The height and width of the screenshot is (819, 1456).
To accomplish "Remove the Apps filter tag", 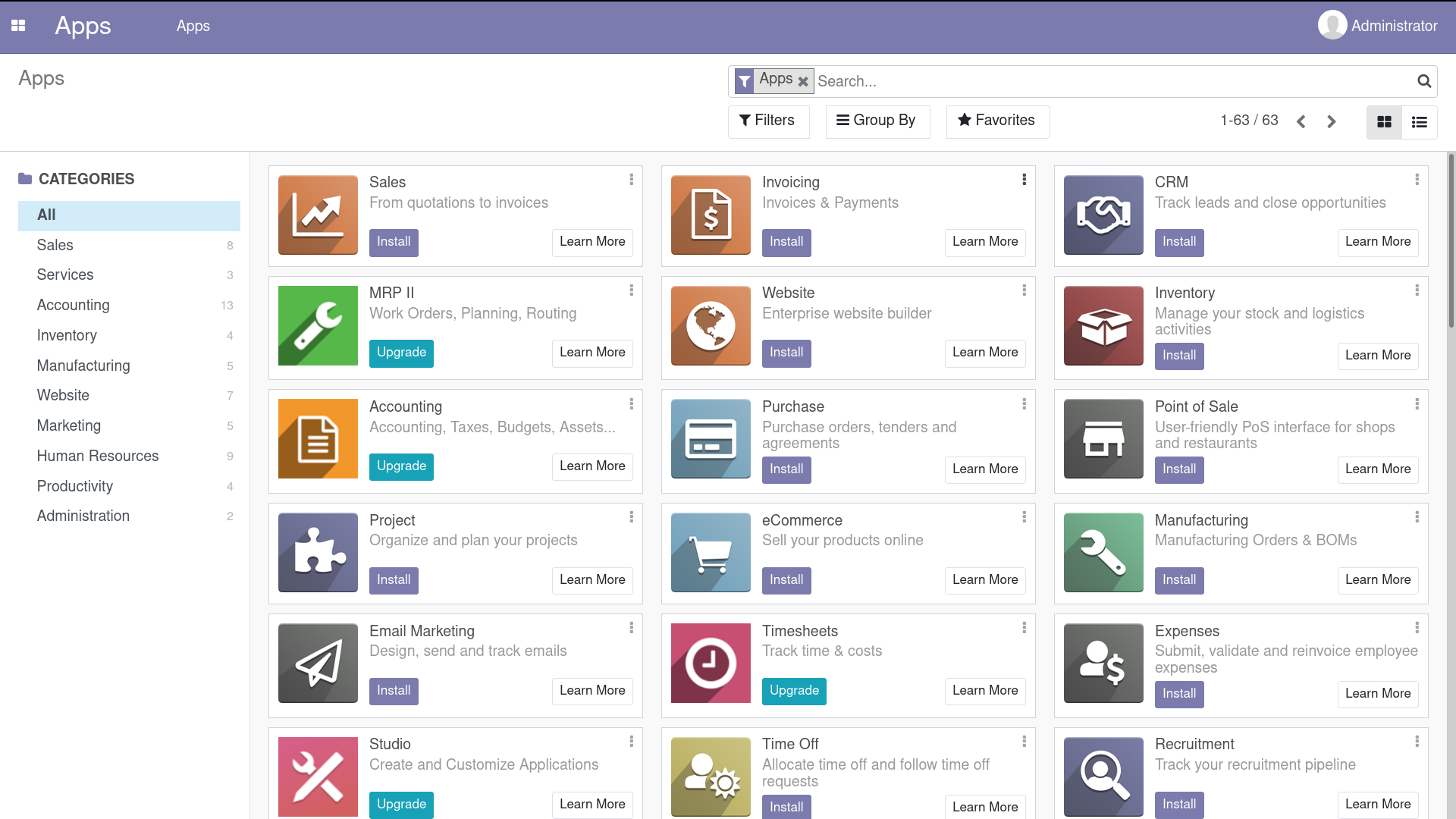I will pyautogui.click(x=803, y=81).
